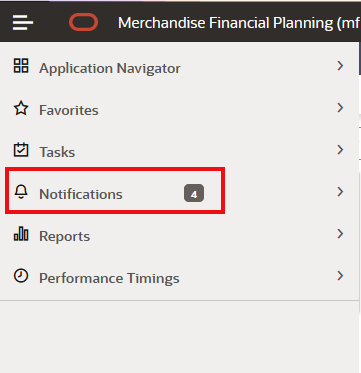Click the Notifications bell icon
The width and height of the screenshot is (361, 373).
click(x=21, y=192)
